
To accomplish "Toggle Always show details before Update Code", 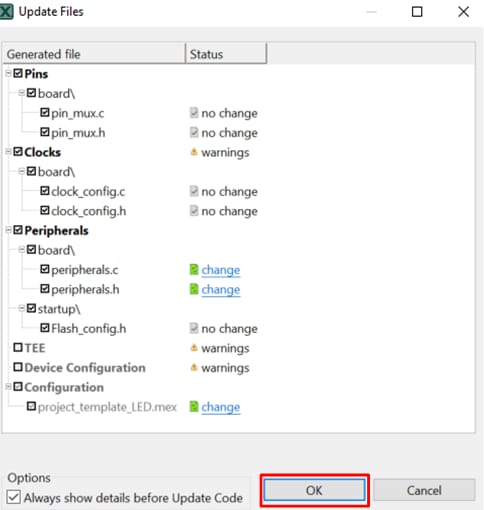I will [x=14, y=497].
